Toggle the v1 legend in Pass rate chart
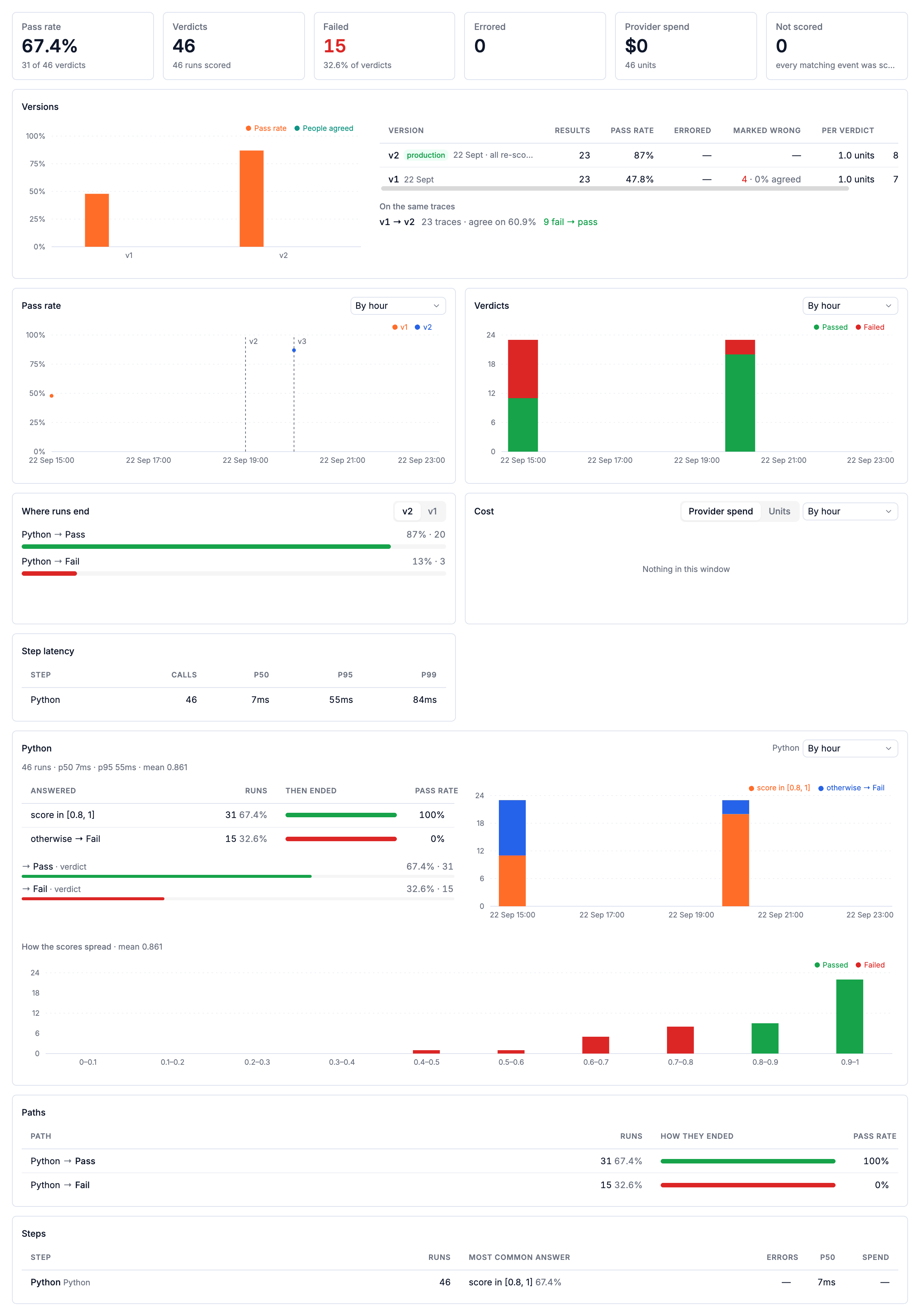Screen dimensions: 920x1316 pos(400,327)
